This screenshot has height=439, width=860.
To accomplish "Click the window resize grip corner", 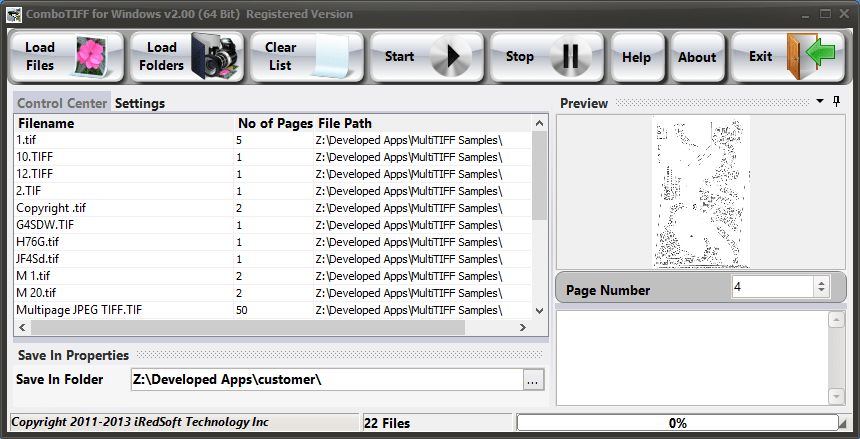I will coord(842,423).
